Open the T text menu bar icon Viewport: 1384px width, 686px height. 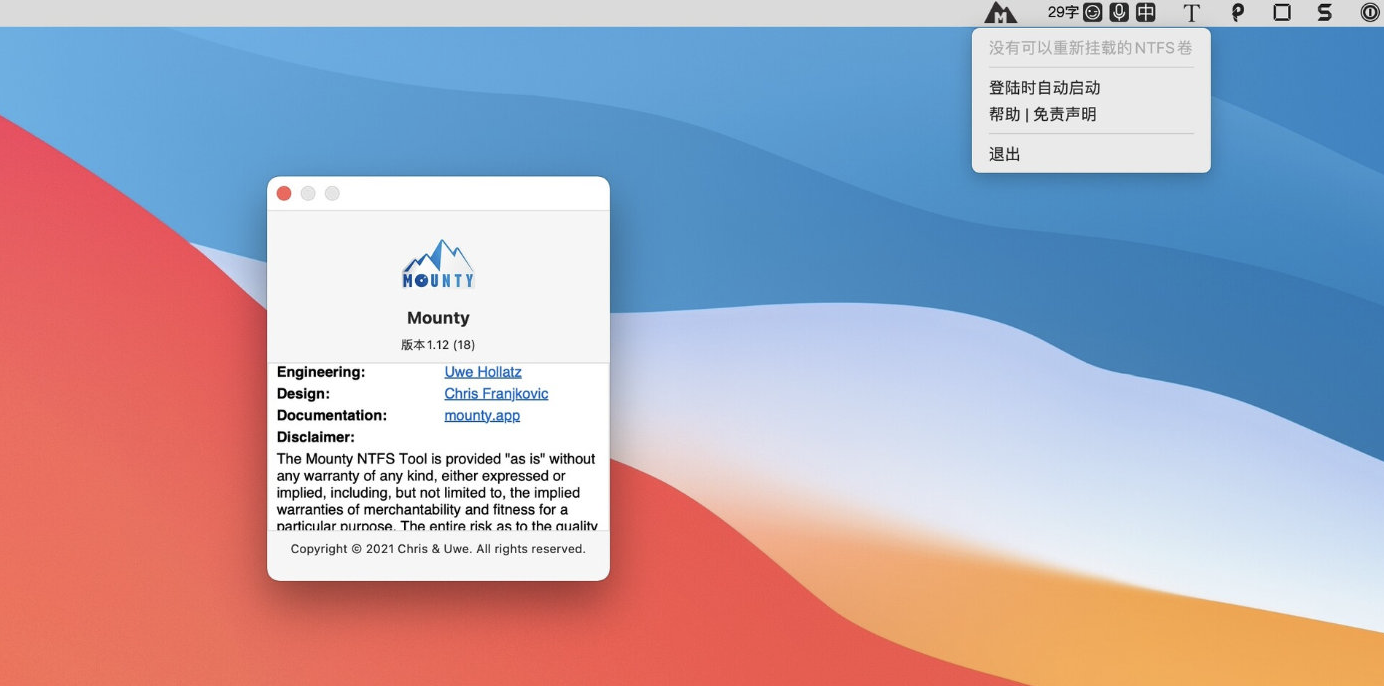pos(1191,12)
